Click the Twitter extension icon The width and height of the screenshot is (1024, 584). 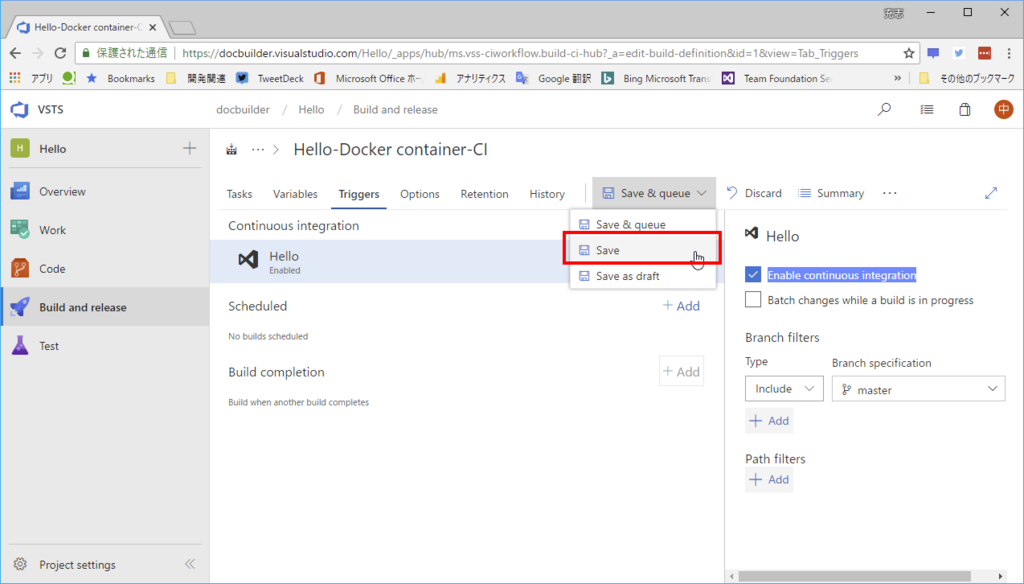click(x=958, y=54)
